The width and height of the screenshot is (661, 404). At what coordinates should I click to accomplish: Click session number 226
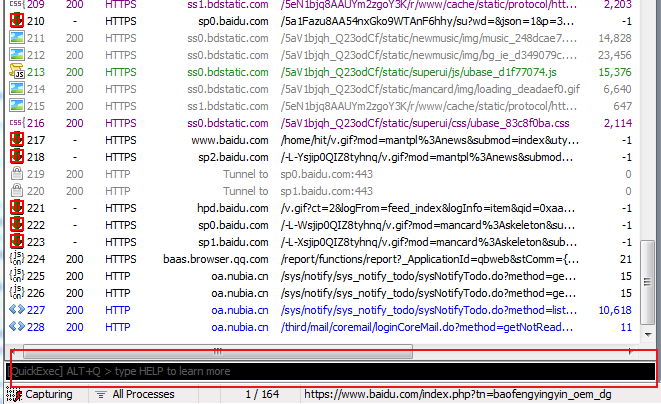[x=36, y=293]
